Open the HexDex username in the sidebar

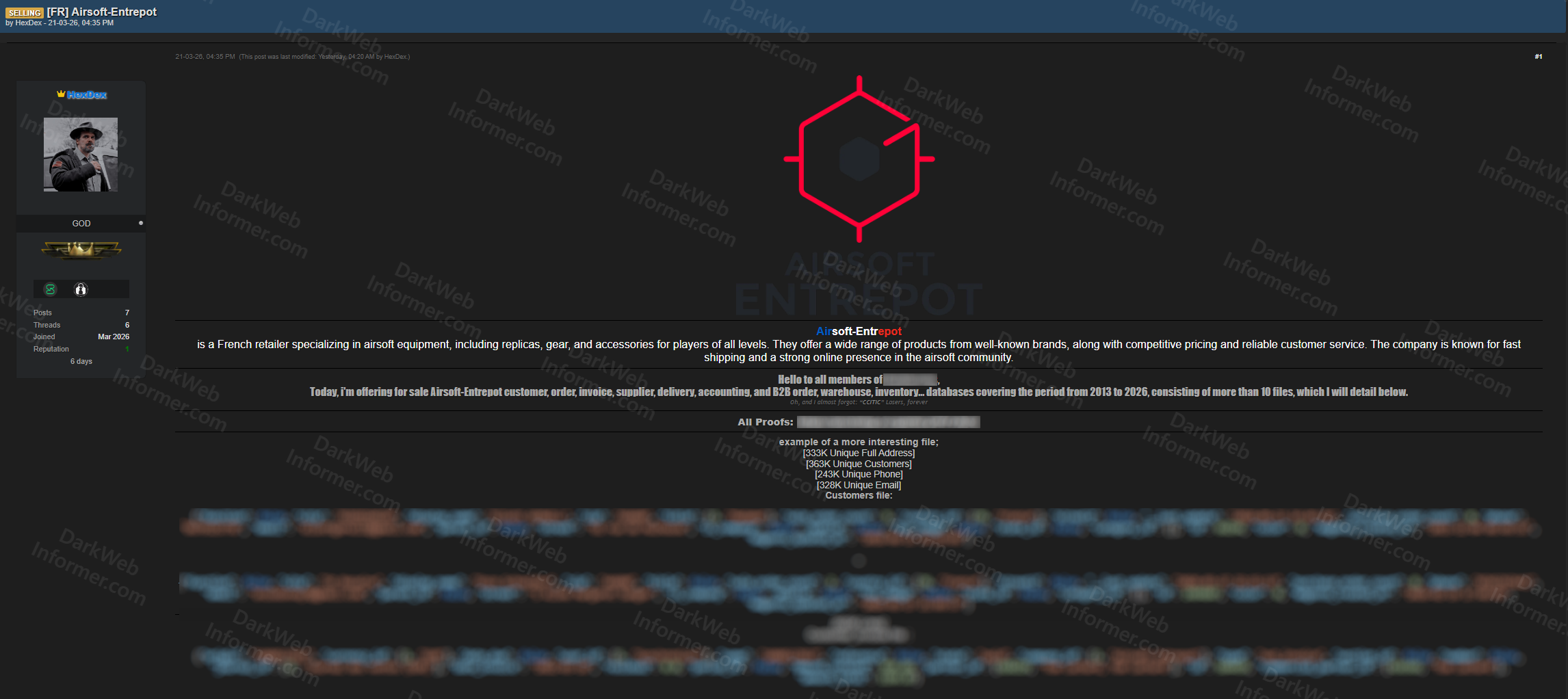point(87,95)
